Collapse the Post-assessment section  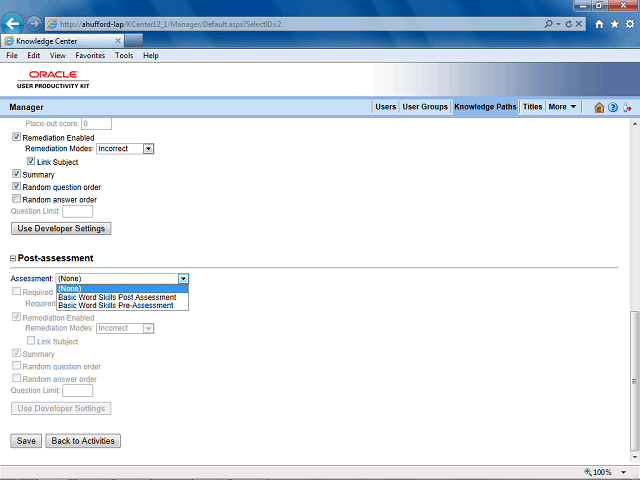(x=13, y=258)
